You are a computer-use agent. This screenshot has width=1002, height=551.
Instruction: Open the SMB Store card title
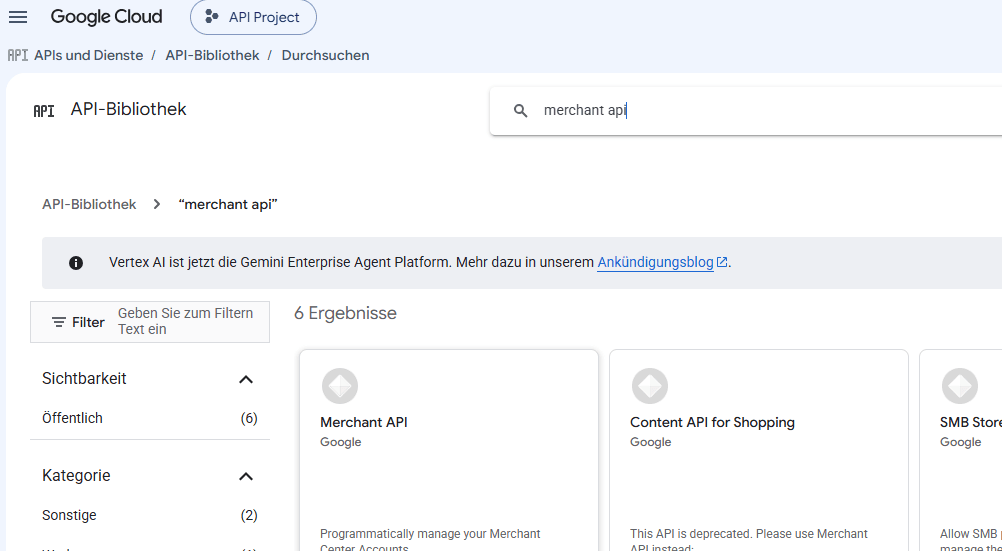[971, 423]
